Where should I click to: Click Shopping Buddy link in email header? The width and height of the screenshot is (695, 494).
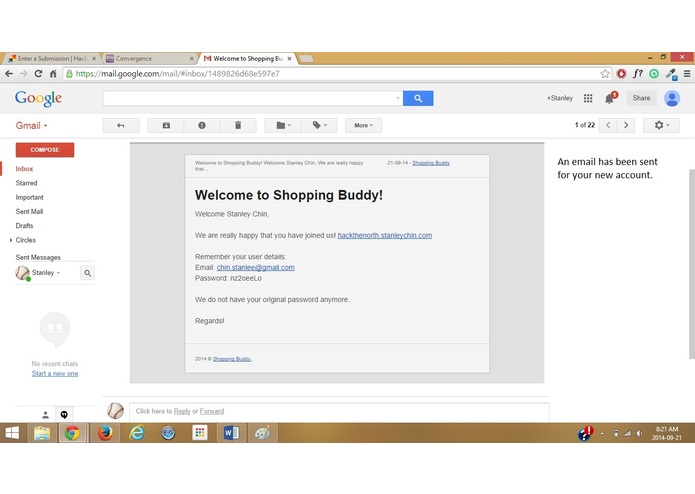coord(431,163)
